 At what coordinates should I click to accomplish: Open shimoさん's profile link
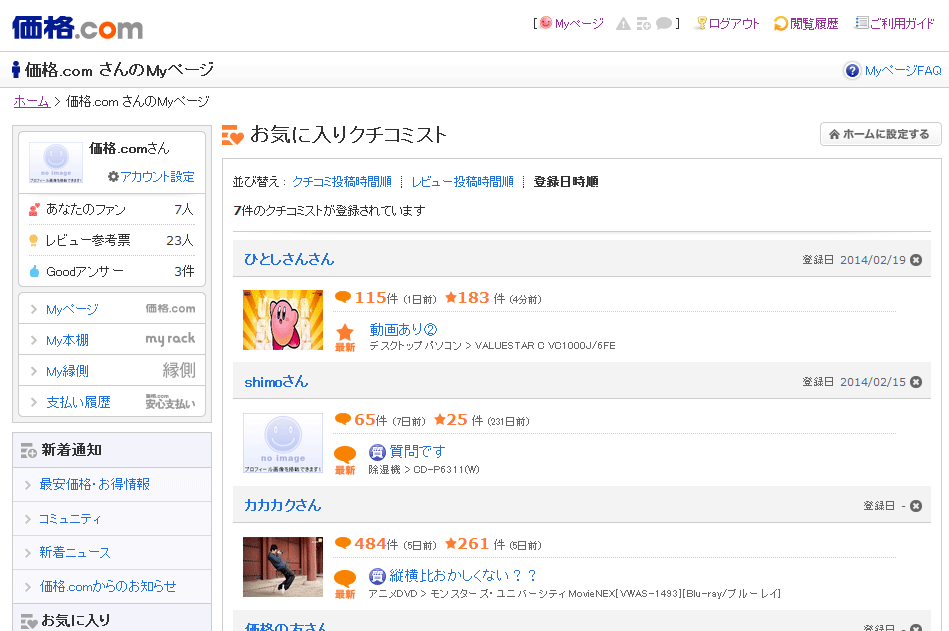click(x=276, y=382)
